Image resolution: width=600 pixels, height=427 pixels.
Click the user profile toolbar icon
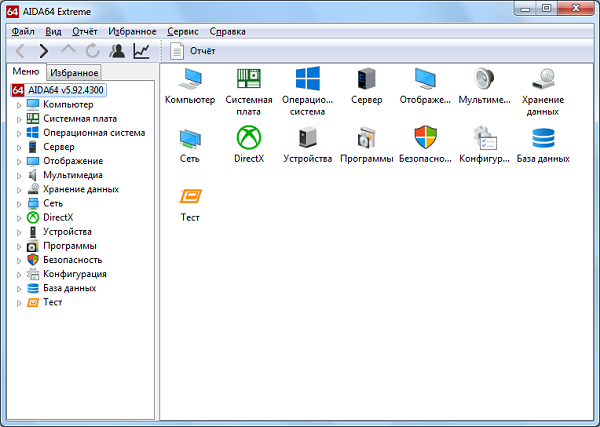(x=117, y=51)
